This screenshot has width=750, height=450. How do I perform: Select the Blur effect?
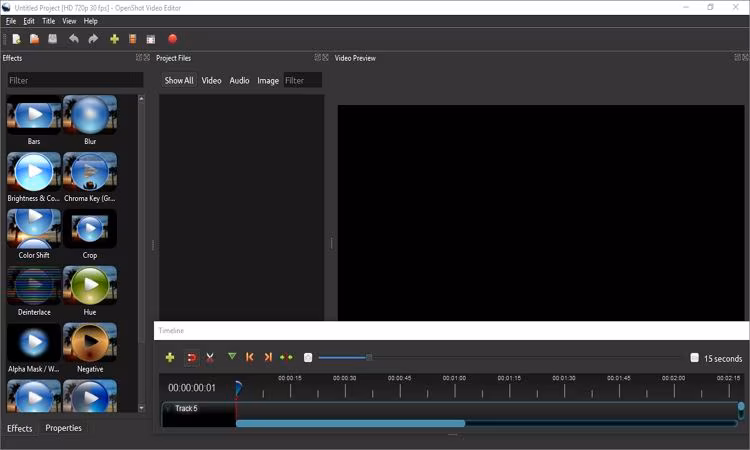90,121
